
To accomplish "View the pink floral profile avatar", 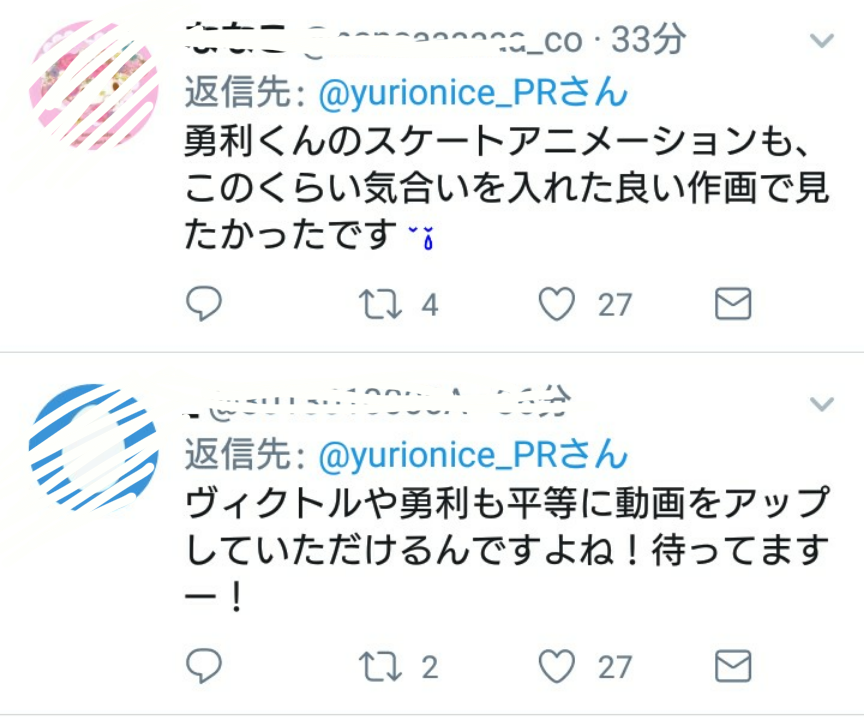I will tap(94, 85).
